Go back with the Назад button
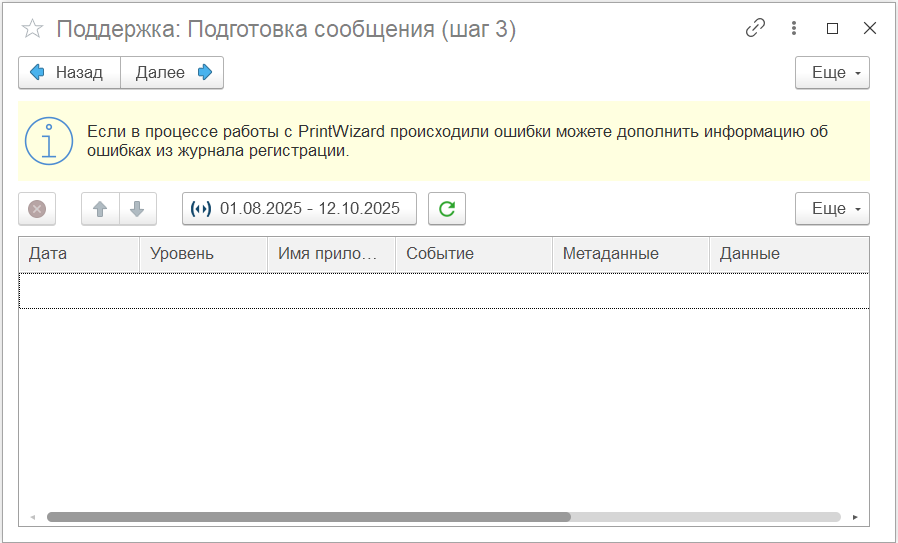Screen dimensions: 898x543 [69, 73]
